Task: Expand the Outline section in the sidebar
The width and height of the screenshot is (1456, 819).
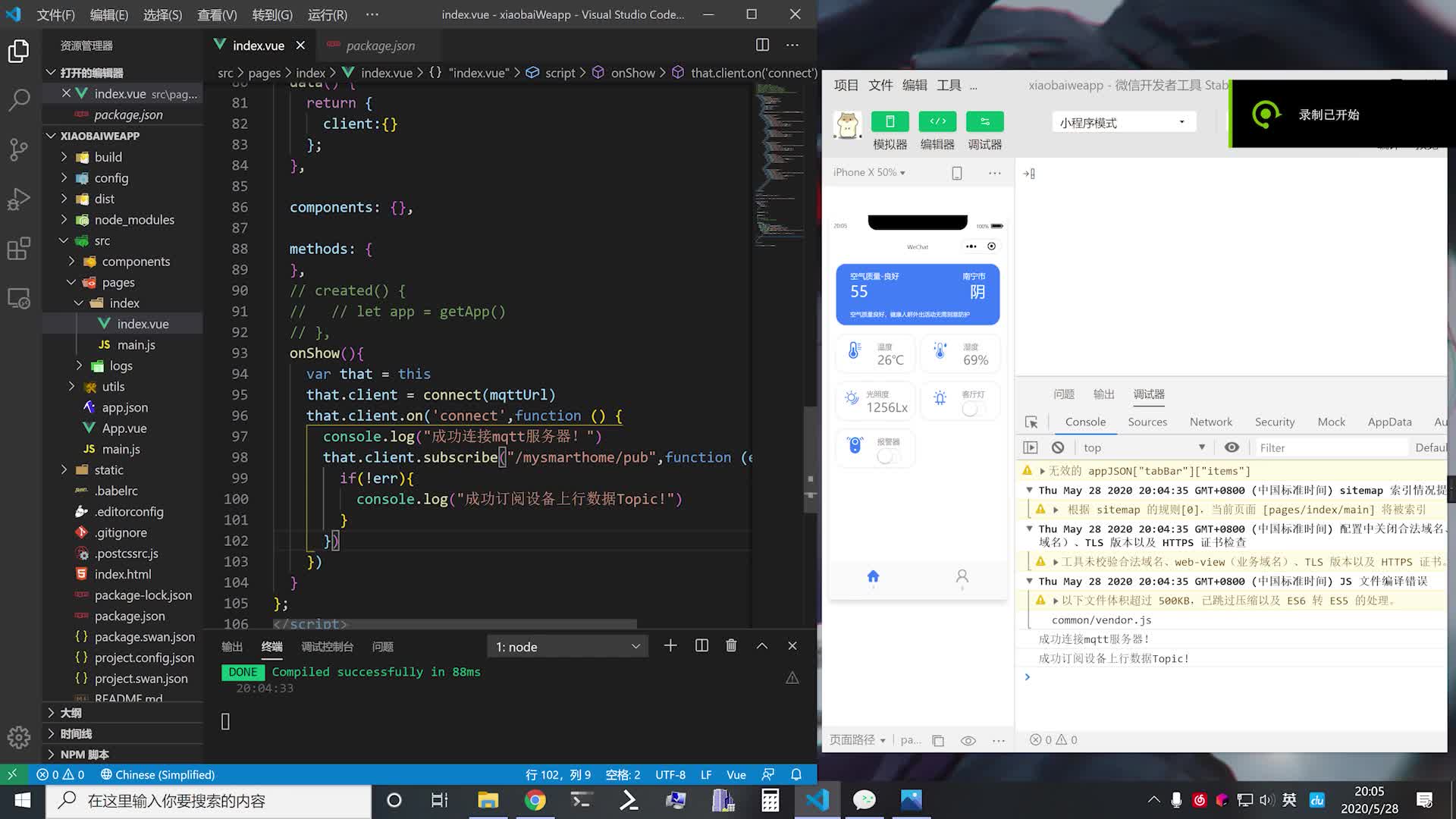Action: (71, 713)
